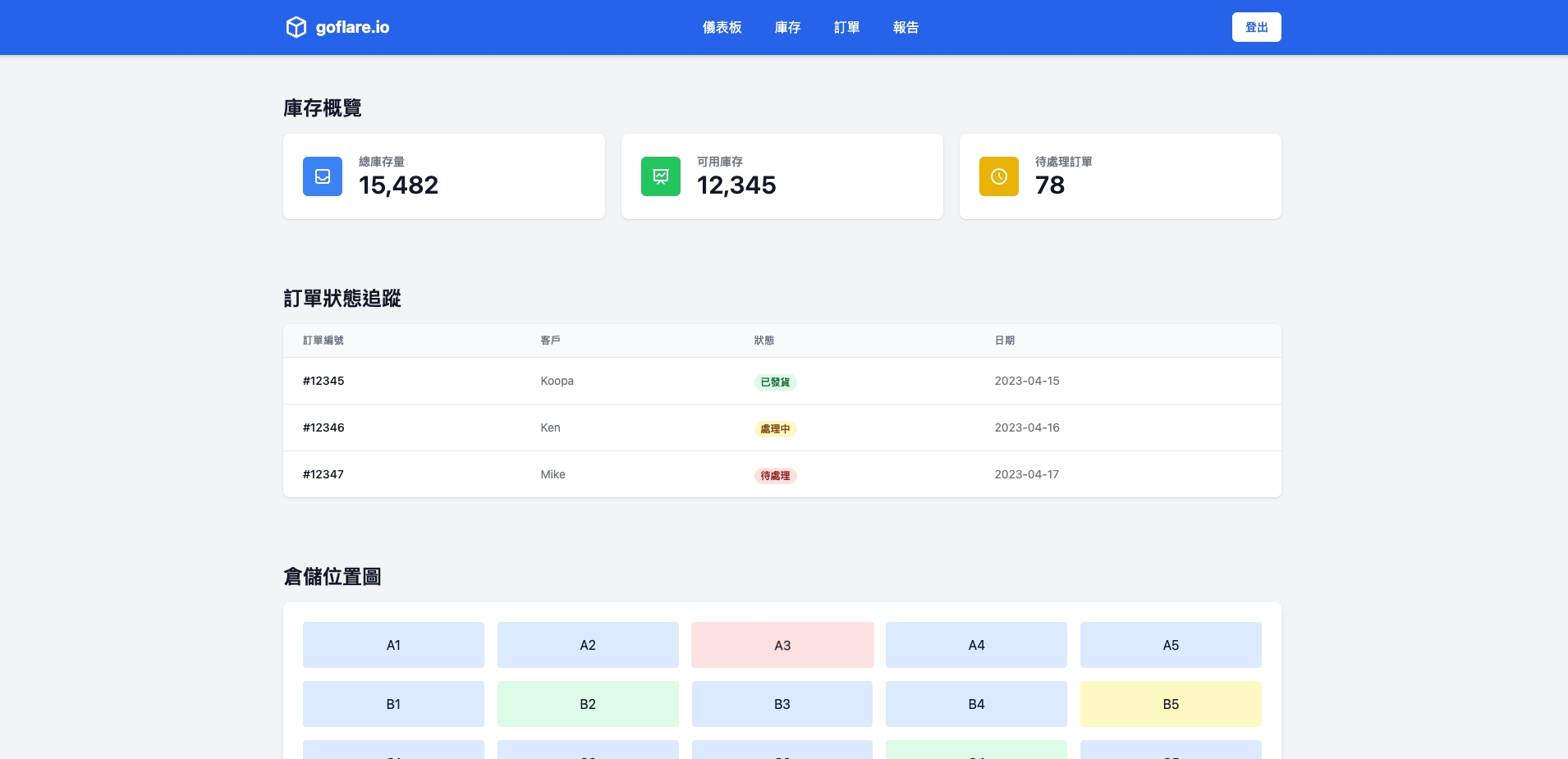The width and height of the screenshot is (1568, 759).
Task: Click the blue inbox icon for 總庫存量
Action: pyautogui.click(x=323, y=176)
